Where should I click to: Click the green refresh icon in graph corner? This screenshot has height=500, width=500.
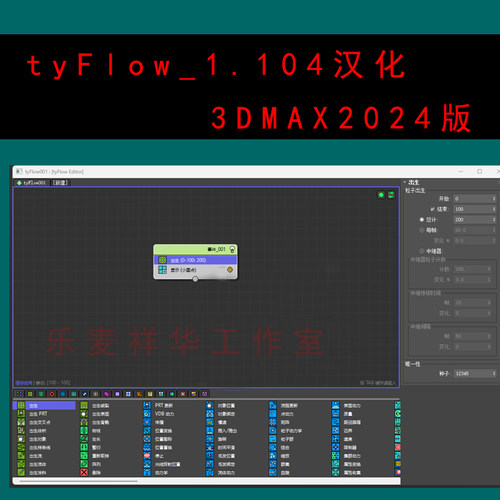(391, 195)
